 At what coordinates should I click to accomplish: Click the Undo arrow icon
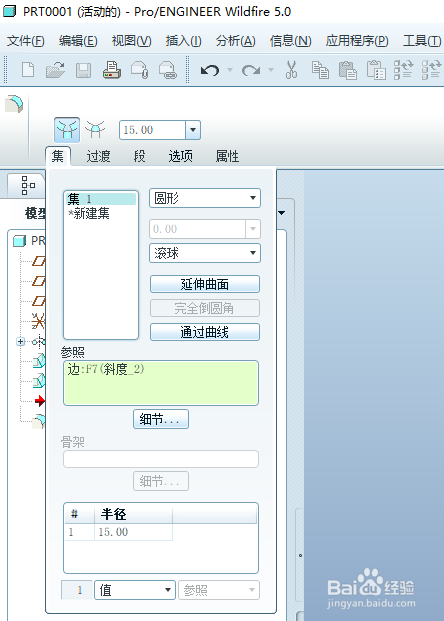tap(210, 70)
